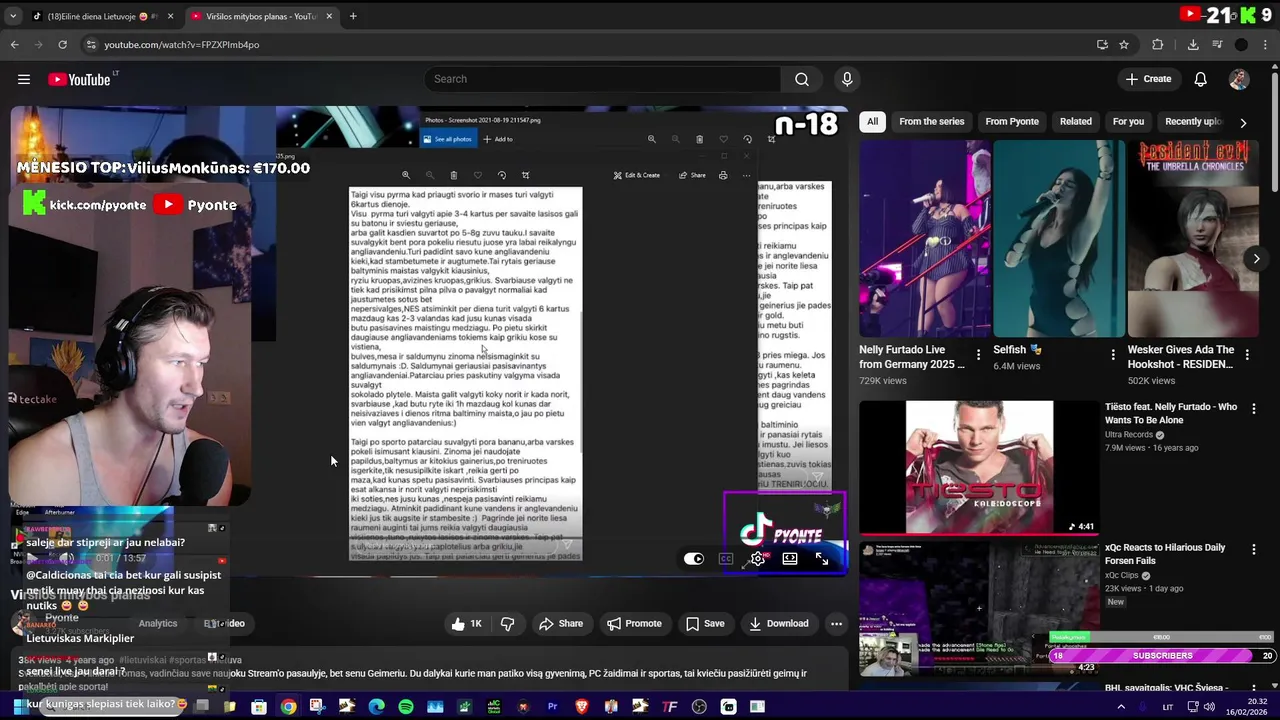Click LIT keyboard language indicator

1168,707
